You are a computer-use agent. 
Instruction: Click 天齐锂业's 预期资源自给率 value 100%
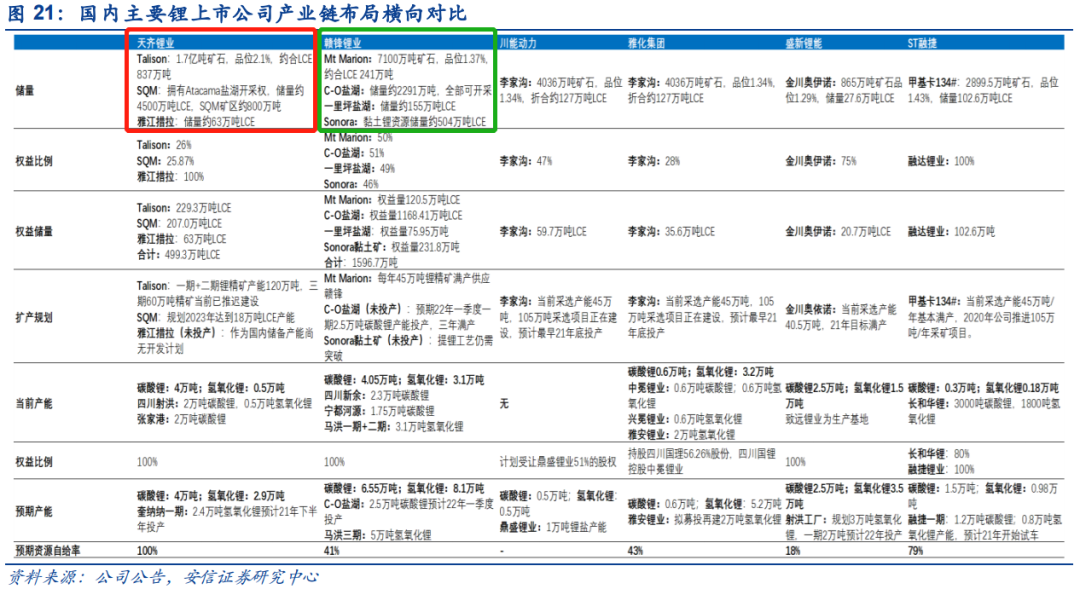(147, 550)
